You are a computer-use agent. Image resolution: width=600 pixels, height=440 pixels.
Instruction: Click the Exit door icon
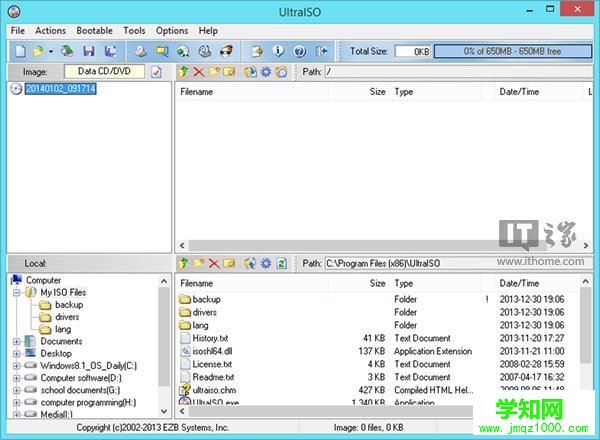[x=321, y=51]
